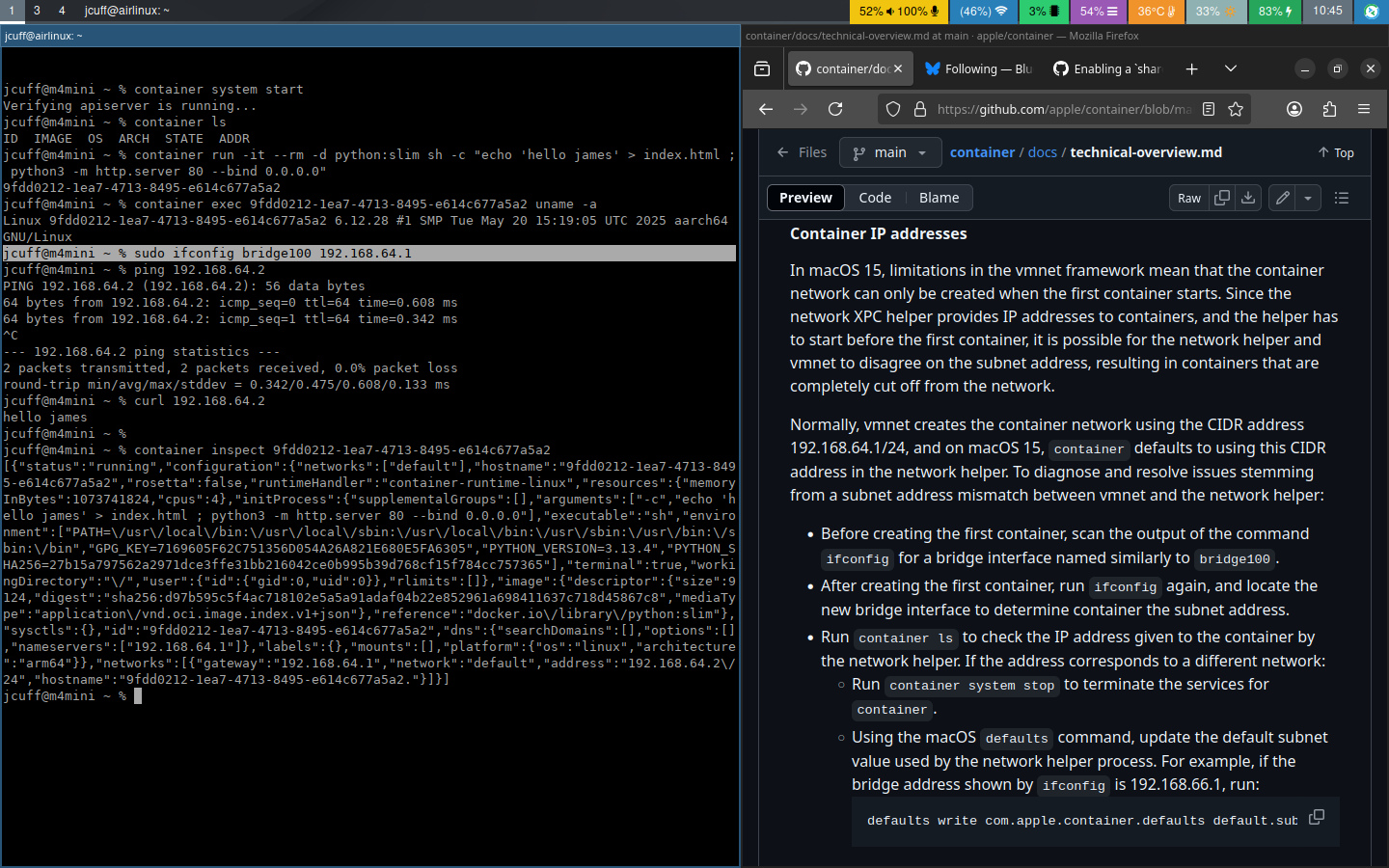The image size is (1389, 868).
Task: Click the Container IP addresses heading
Action: (x=878, y=233)
